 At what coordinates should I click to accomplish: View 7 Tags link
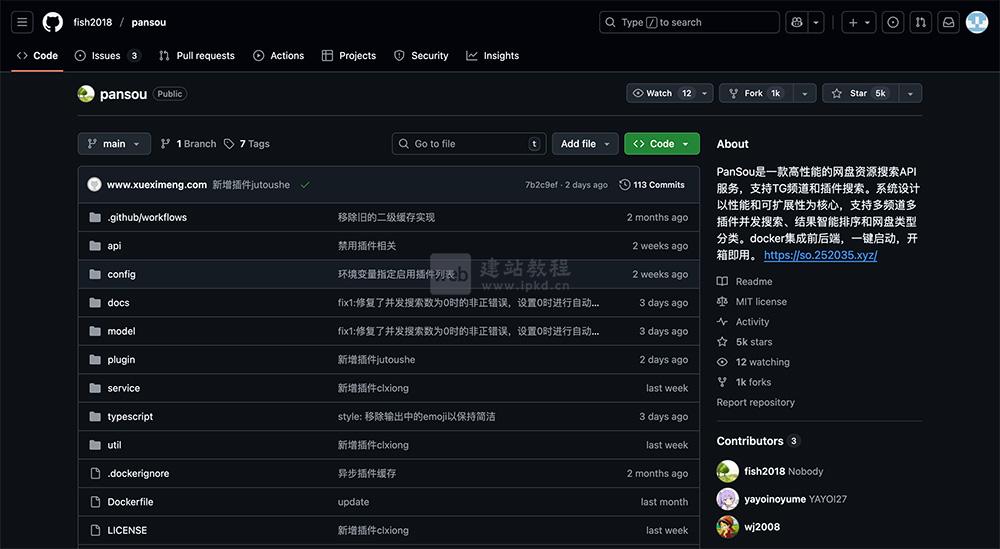click(x=247, y=143)
